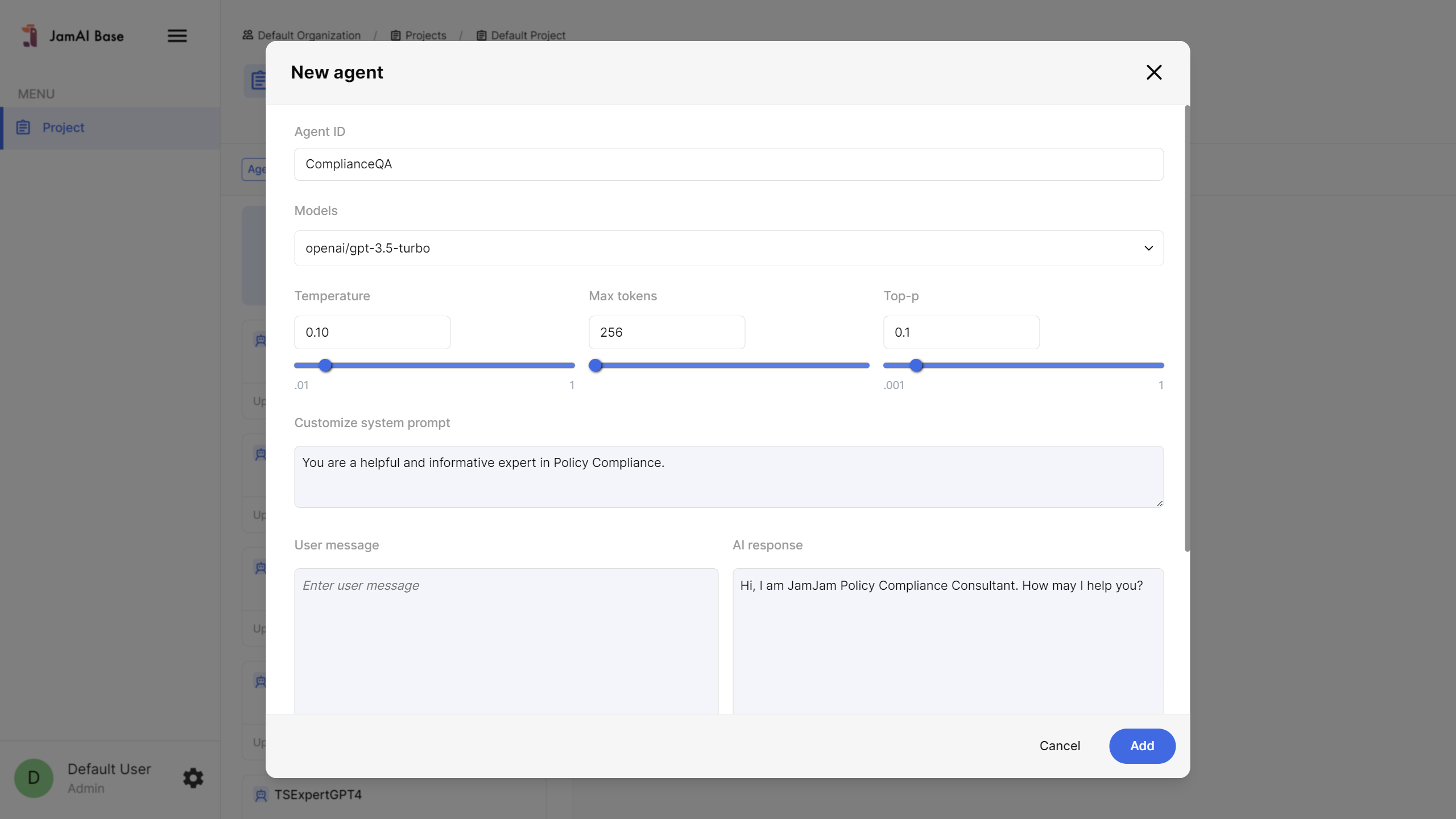Click the Projects breadcrumb icon

396,35
